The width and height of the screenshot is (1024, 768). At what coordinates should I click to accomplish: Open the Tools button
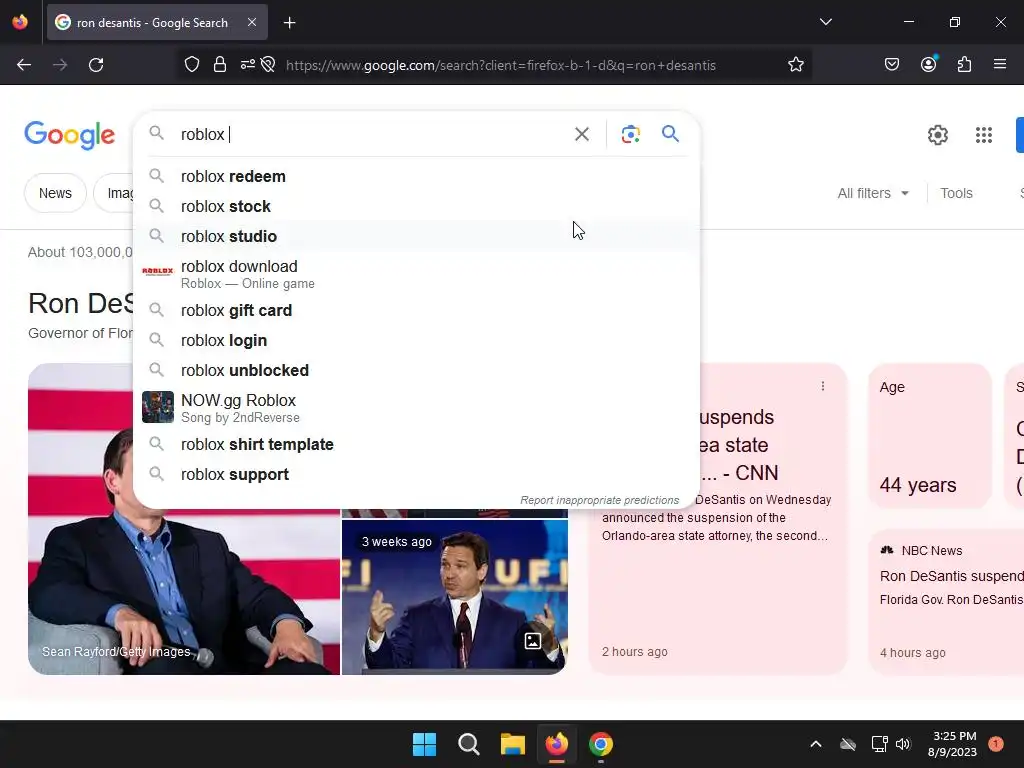pyautogui.click(x=956, y=193)
